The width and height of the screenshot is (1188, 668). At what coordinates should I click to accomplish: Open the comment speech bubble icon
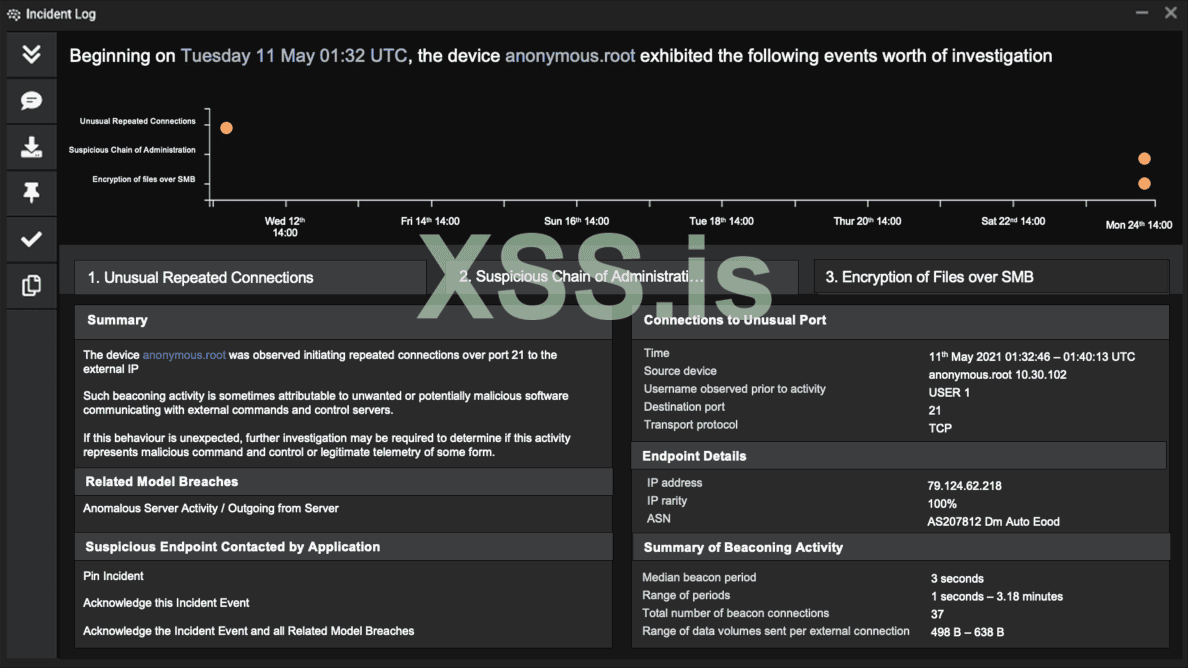[x=31, y=101]
